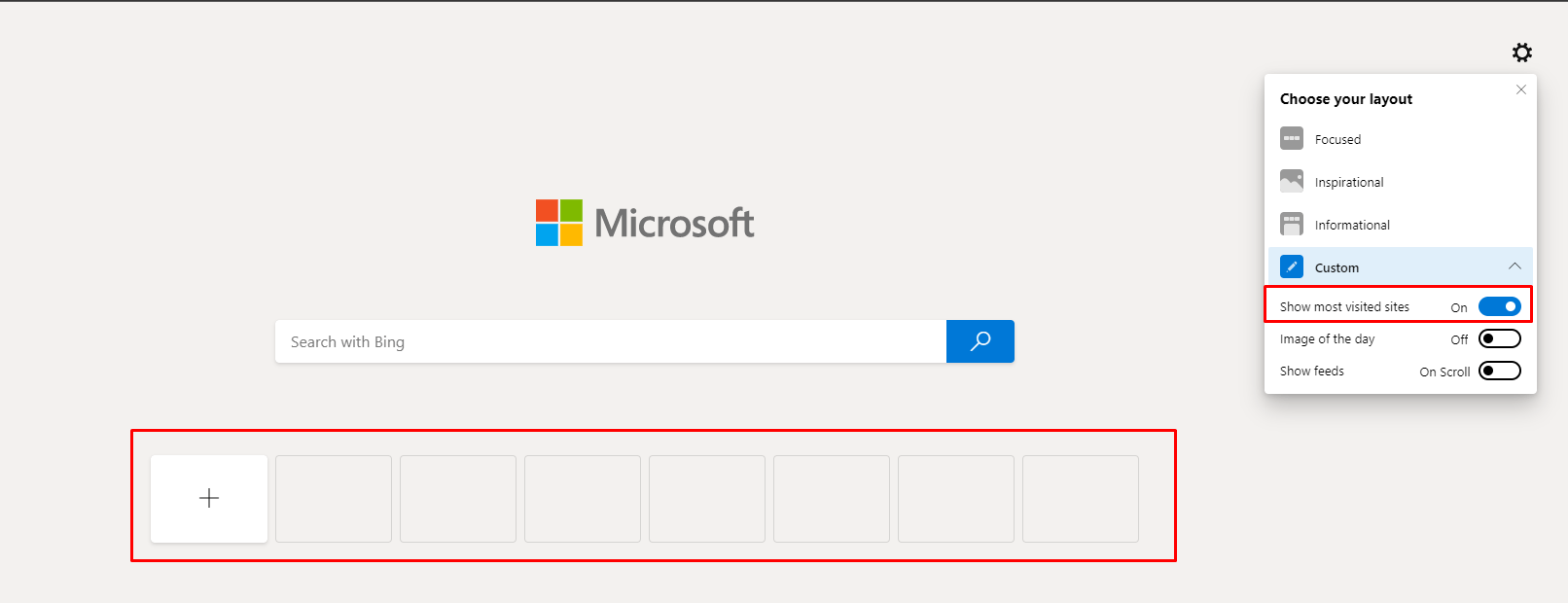Select the Inspirational layout option

coord(1349,182)
